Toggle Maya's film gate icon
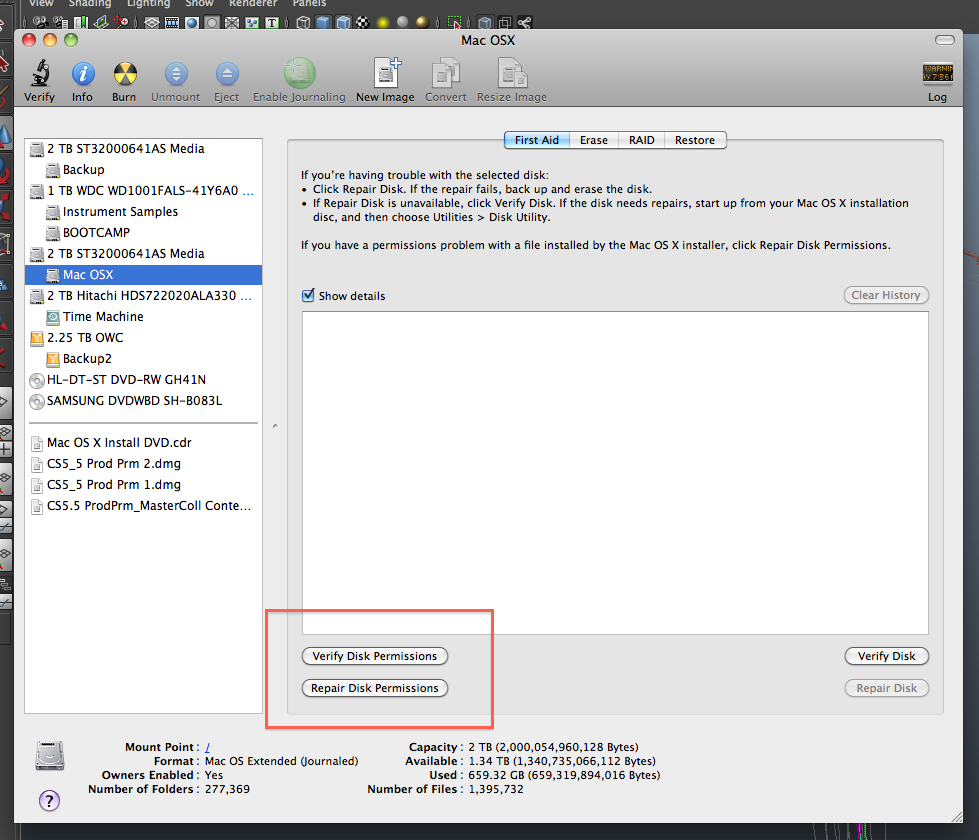The image size is (979, 840). tap(172, 22)
